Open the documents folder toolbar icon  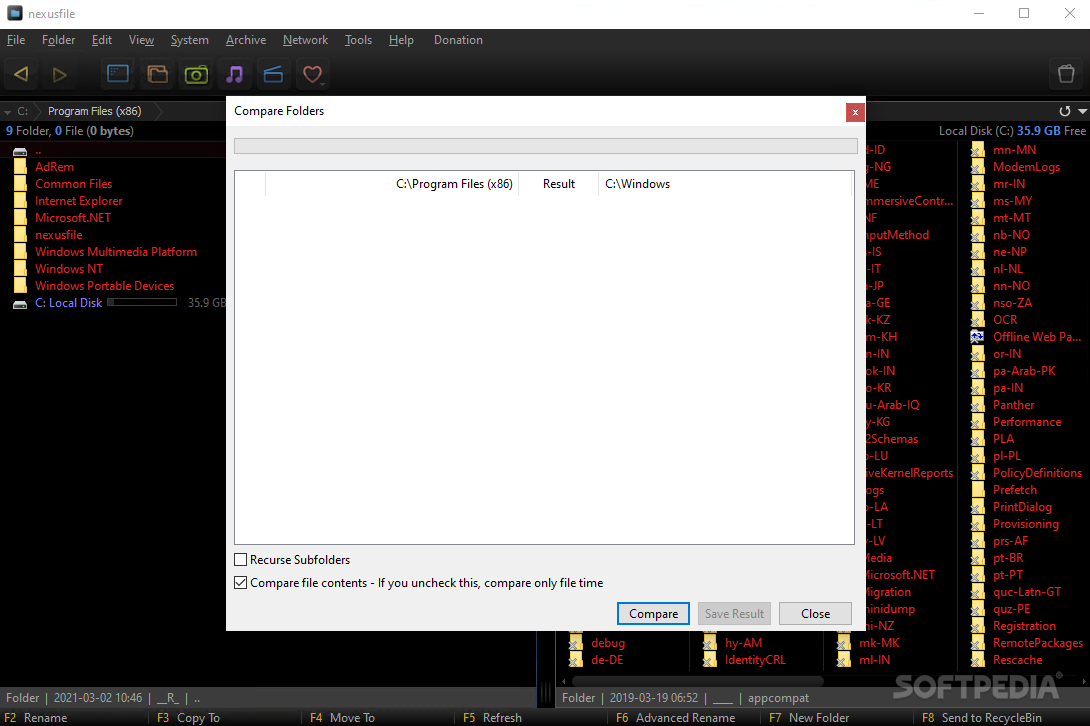(x=157, y=74)
